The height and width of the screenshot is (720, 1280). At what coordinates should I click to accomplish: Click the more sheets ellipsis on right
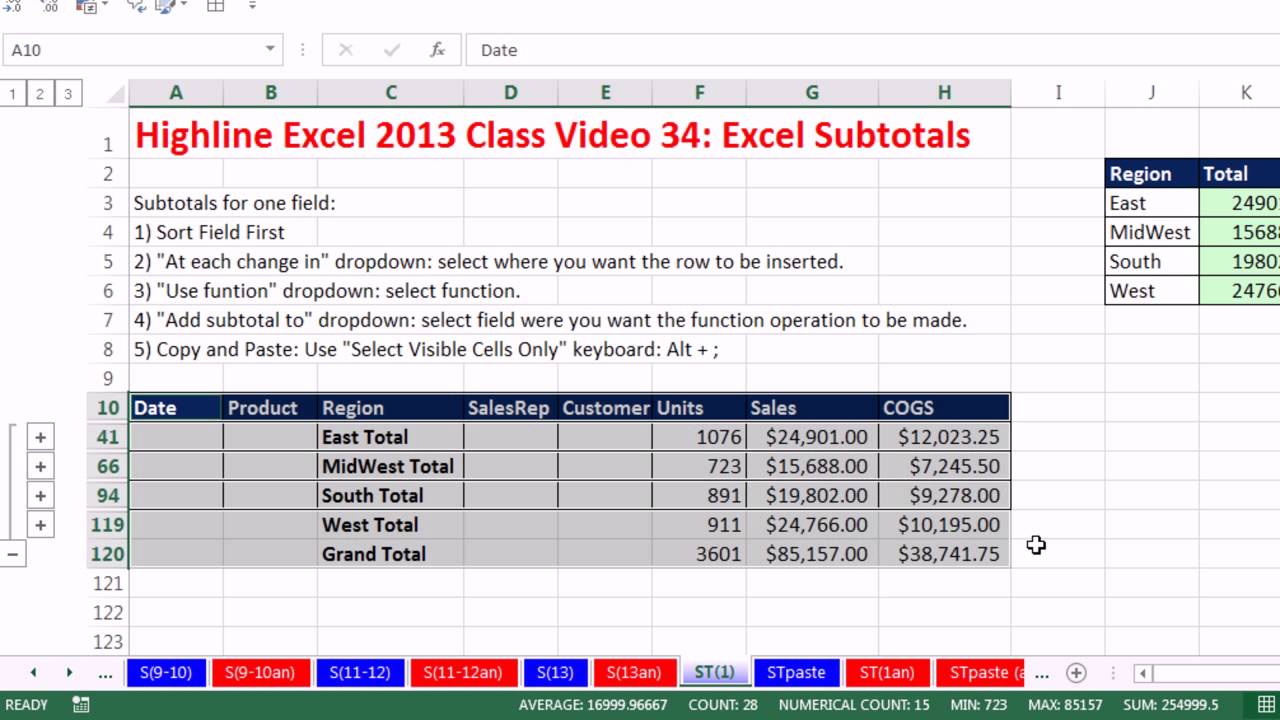(1042, 673)
